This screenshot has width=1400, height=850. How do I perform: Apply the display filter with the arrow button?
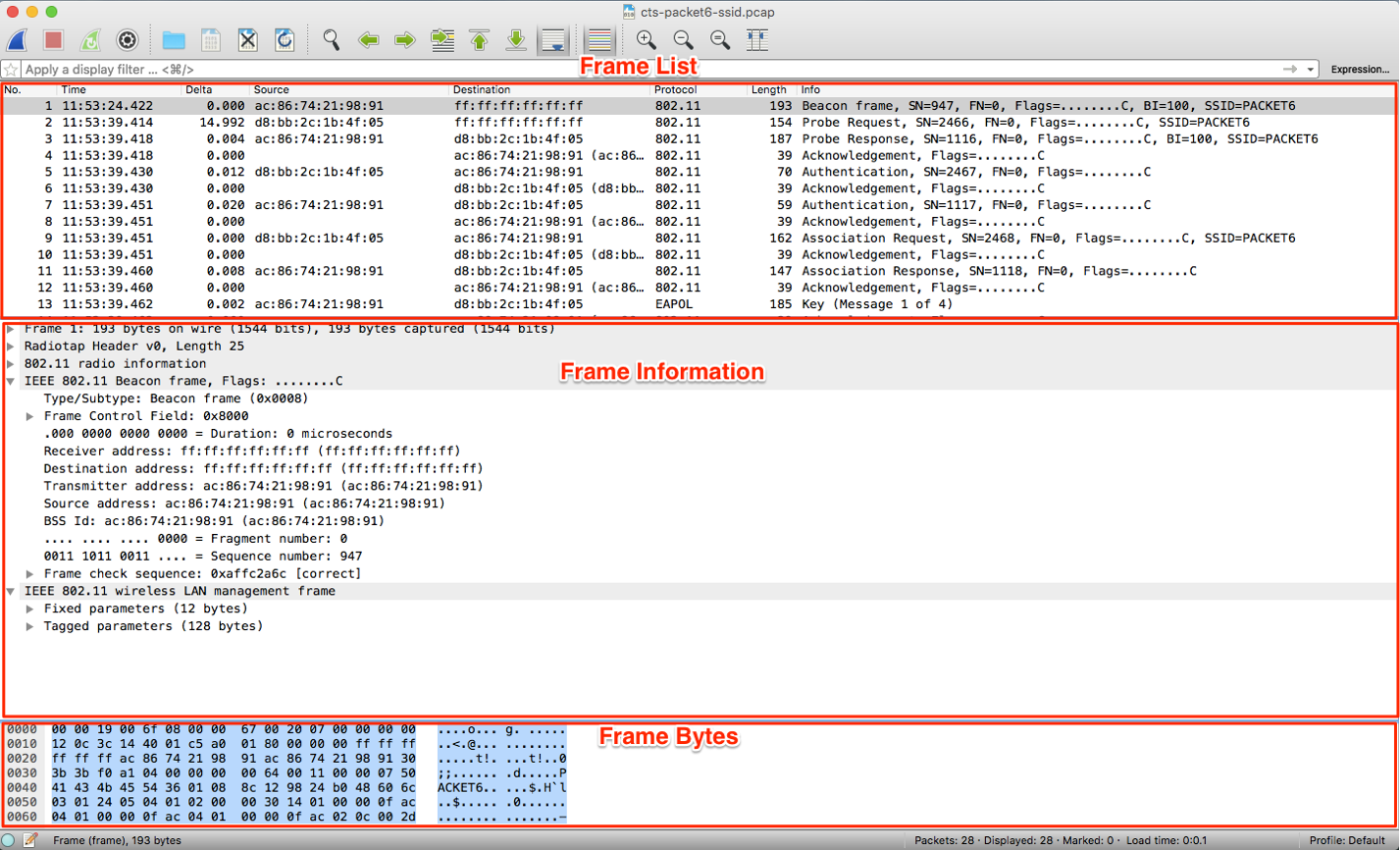click(1288, 69)
